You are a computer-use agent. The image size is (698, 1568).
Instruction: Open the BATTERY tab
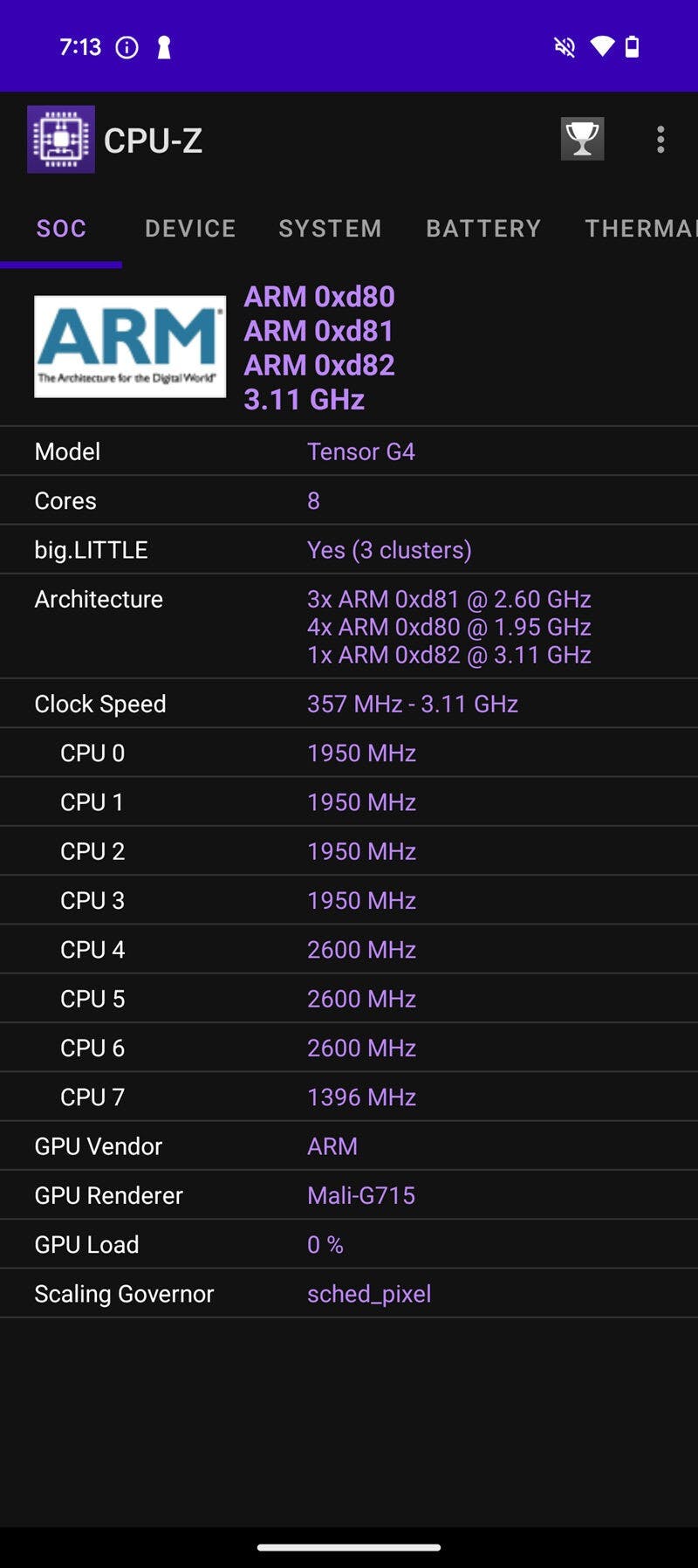click(483, 229)
